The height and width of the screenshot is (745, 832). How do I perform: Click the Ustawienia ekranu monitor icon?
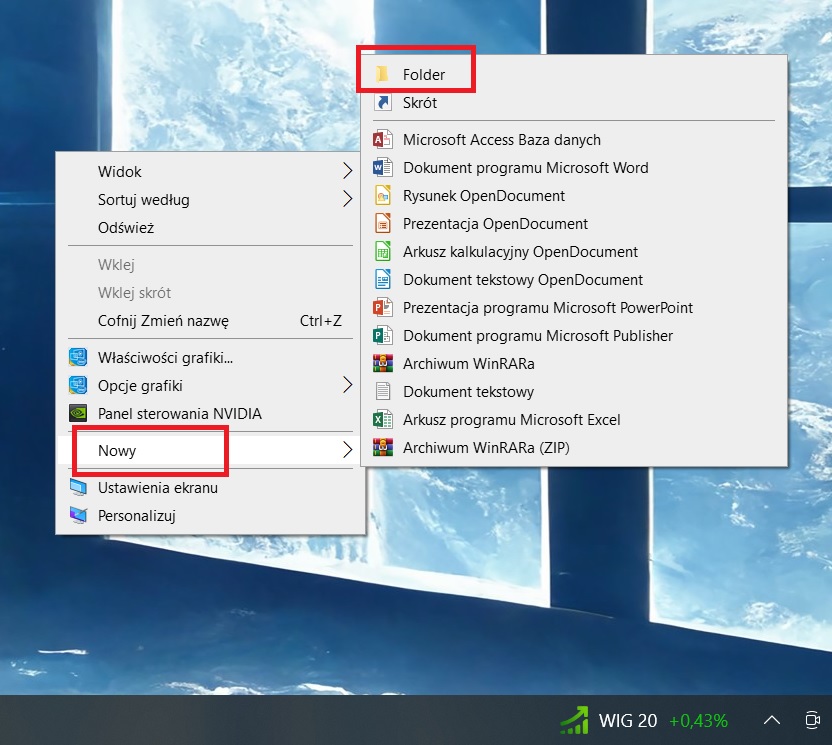(x=78, y=488)
